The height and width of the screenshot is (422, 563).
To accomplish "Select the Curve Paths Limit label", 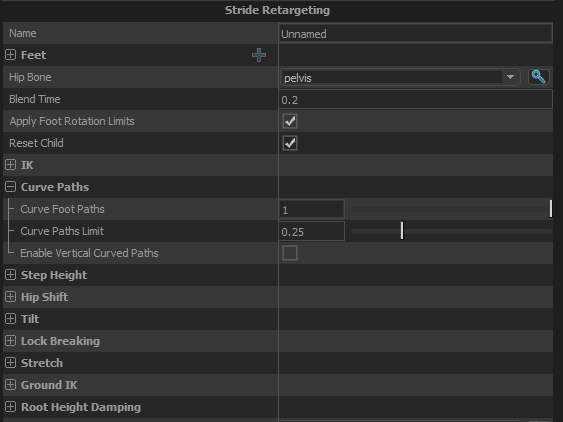I will coord(62,231).
